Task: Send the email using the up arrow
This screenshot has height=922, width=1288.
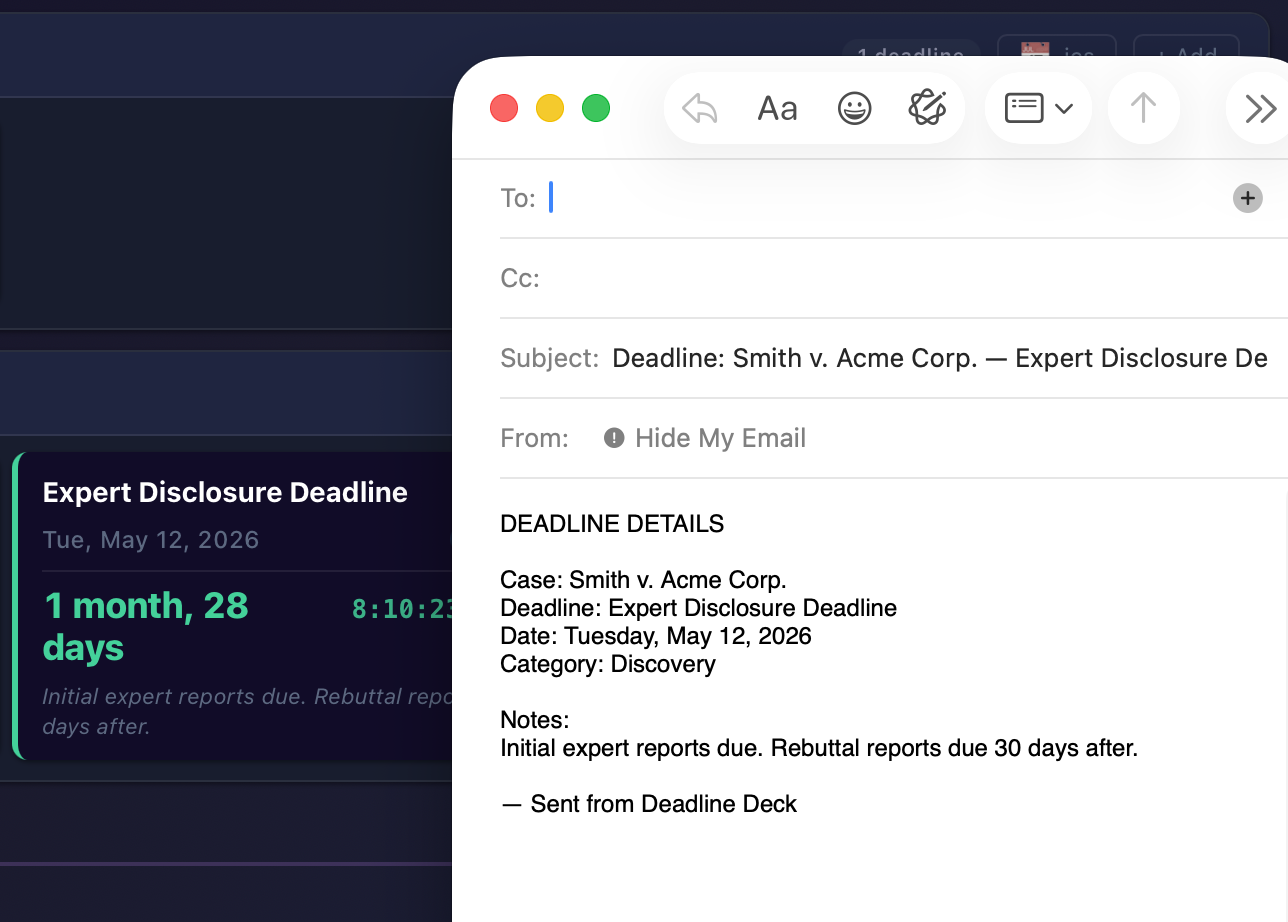Action: pos(1143,107)
